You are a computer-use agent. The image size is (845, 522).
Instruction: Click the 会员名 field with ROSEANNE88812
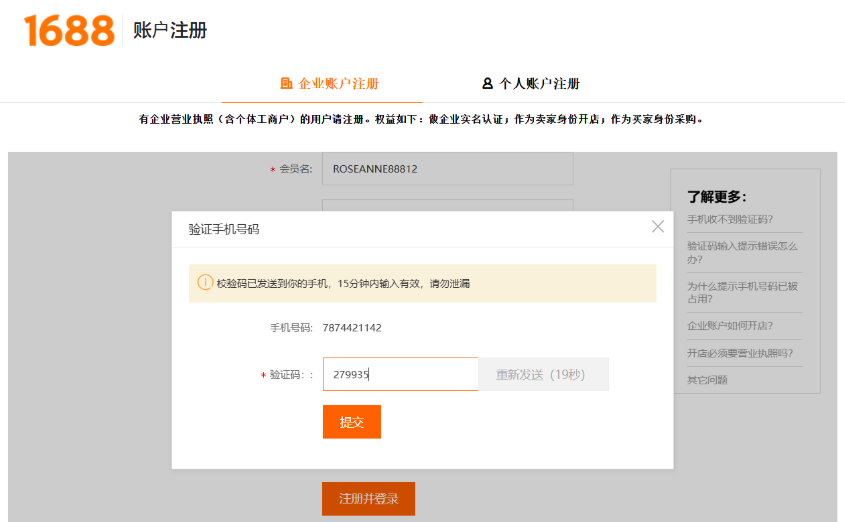coord(448,169)
